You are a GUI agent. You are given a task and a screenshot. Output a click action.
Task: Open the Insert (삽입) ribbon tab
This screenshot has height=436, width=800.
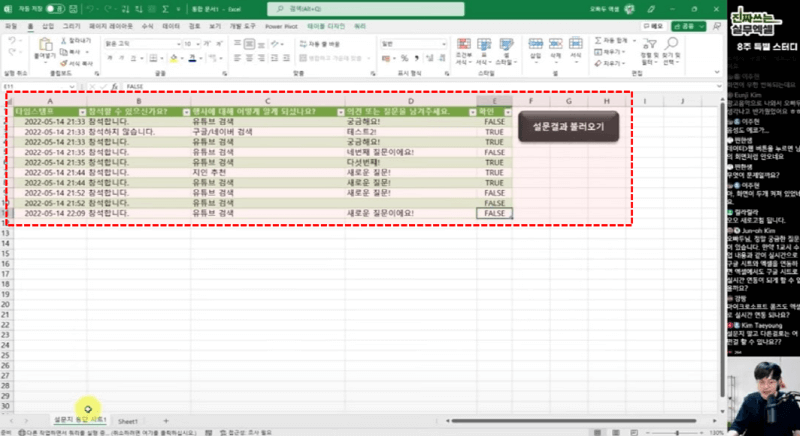pyautogui.click(x=48, y=26)
